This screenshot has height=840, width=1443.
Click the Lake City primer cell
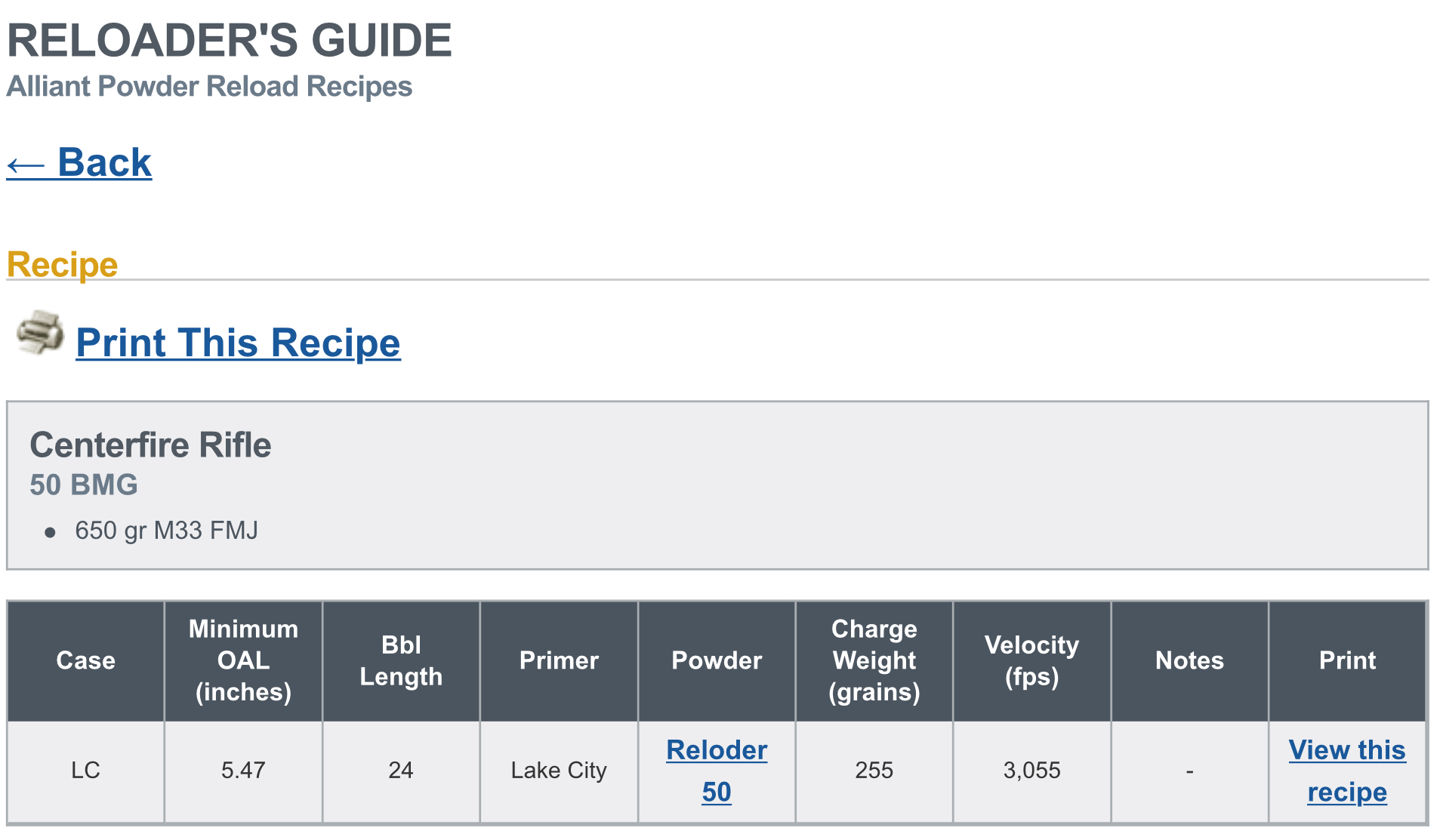559,771
